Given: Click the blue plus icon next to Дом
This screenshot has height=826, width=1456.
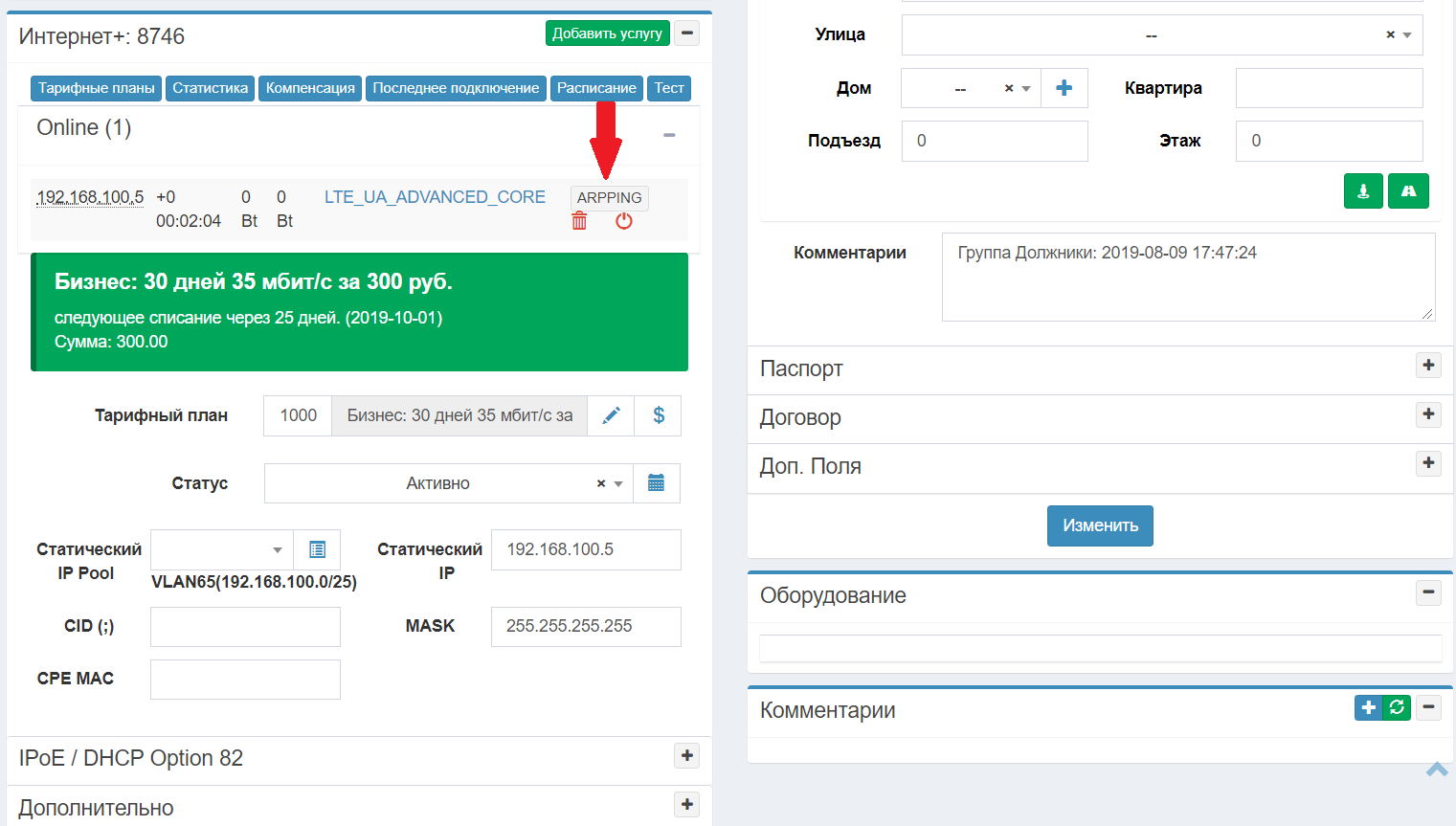Looking at the screenshot, I should pos(1064,88).
